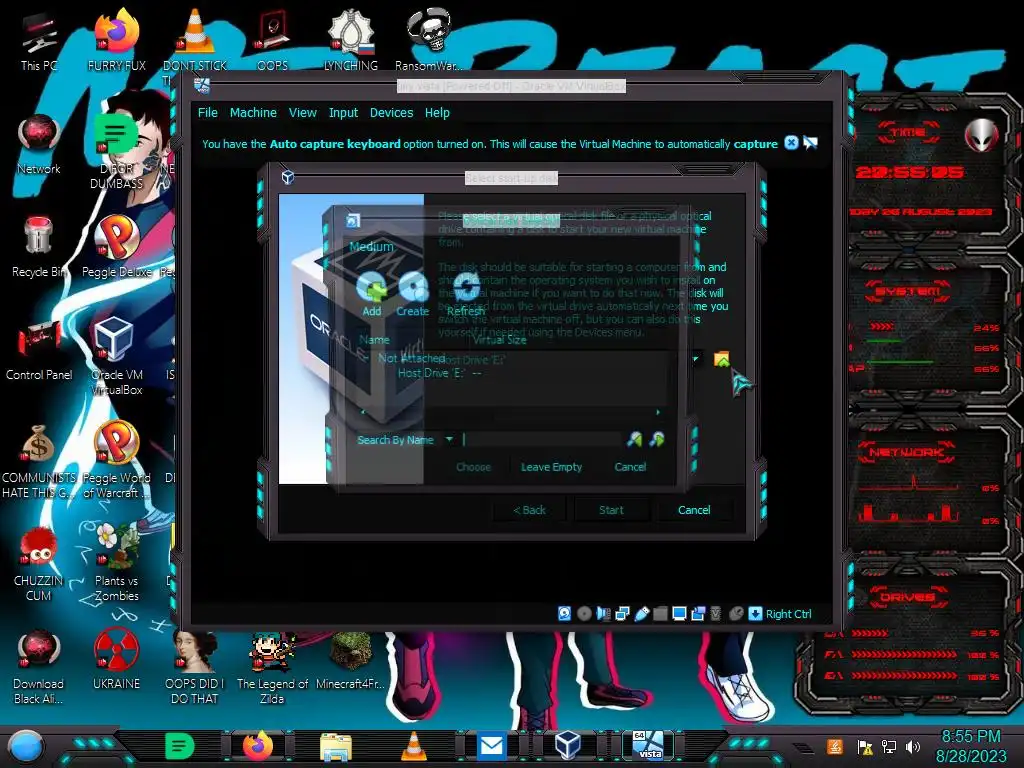Open the FURRY FUX Firefox shortcut

click(116, 40)
